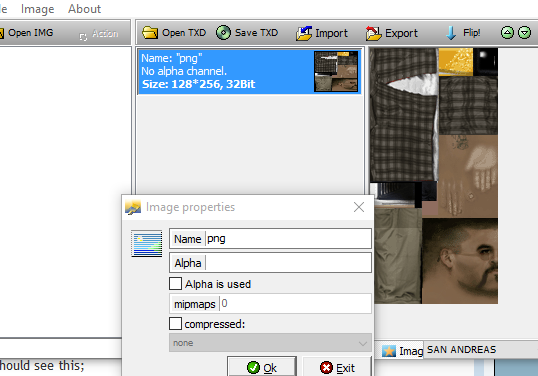
Task: Move texture up with green up arrow
Action: 507,33
